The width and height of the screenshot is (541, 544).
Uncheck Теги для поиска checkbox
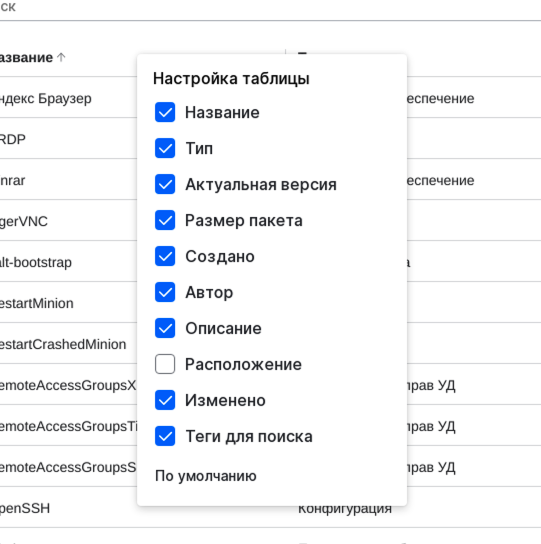[x=165, y=436]
